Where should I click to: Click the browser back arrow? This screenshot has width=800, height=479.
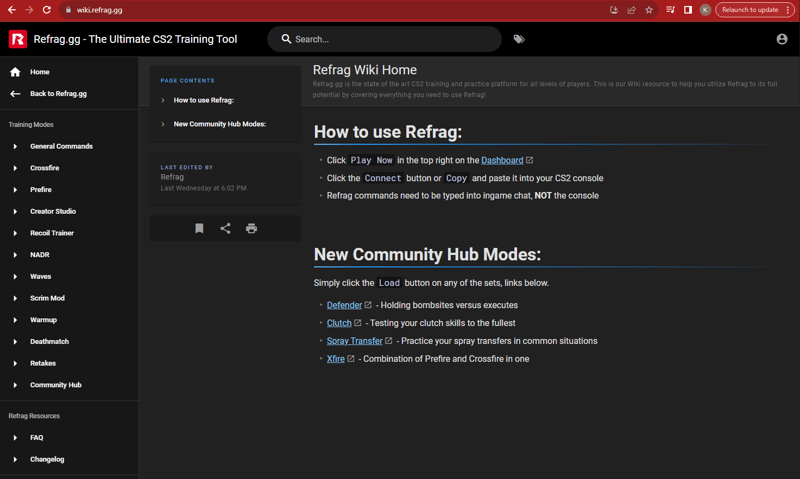point(12,10)
